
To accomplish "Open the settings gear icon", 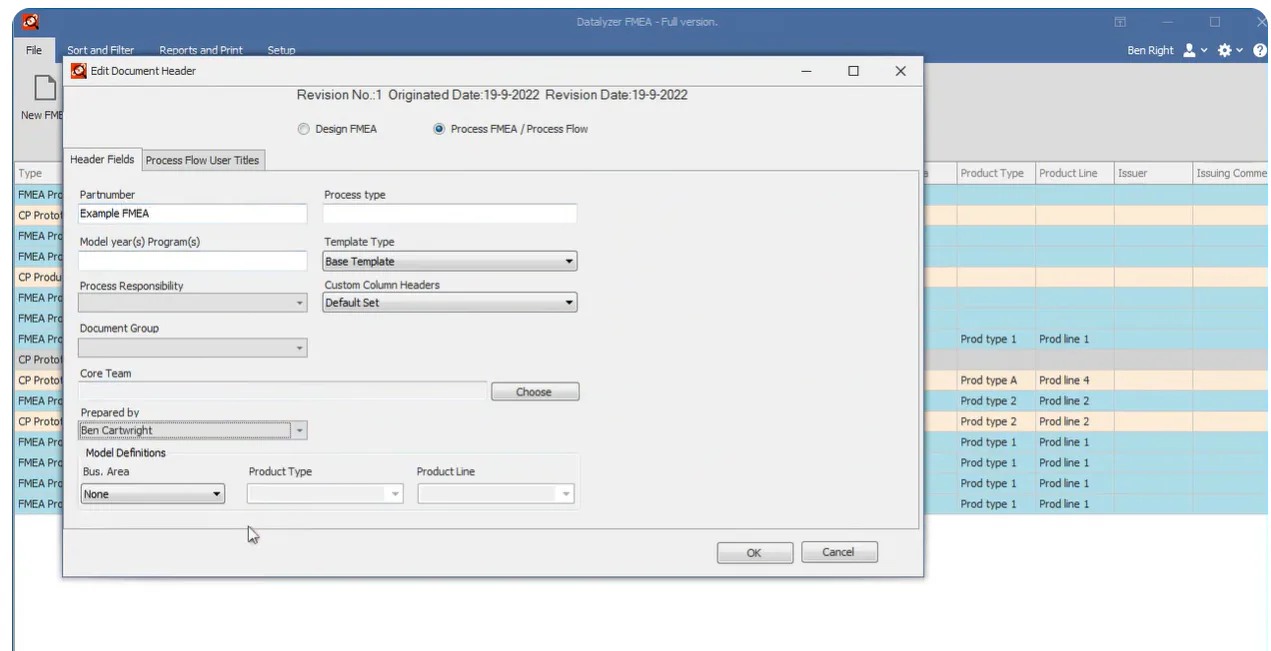I will point(1224,50).
